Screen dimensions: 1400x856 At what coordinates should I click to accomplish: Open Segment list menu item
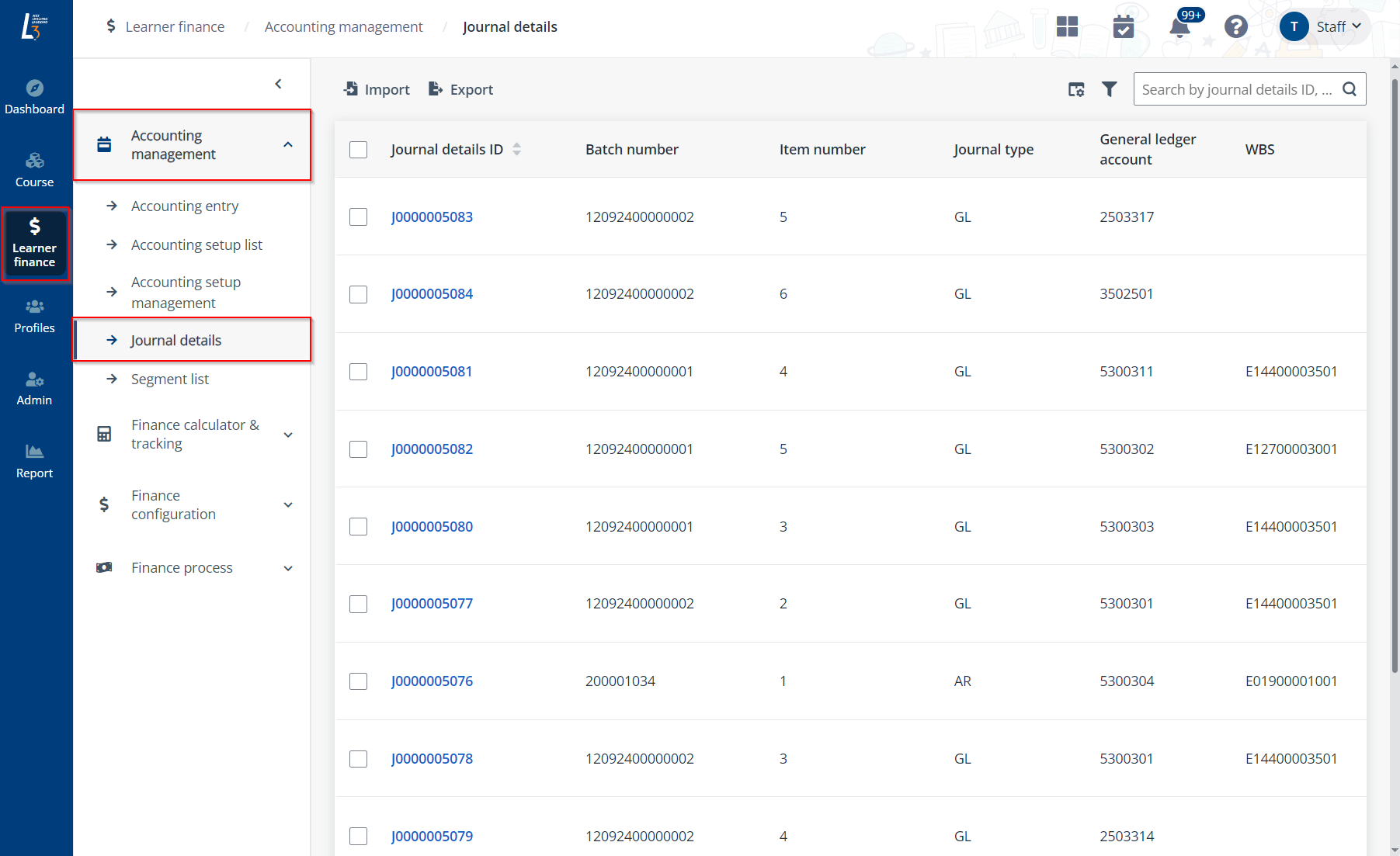pyautogui.click(x=170, y=379)
